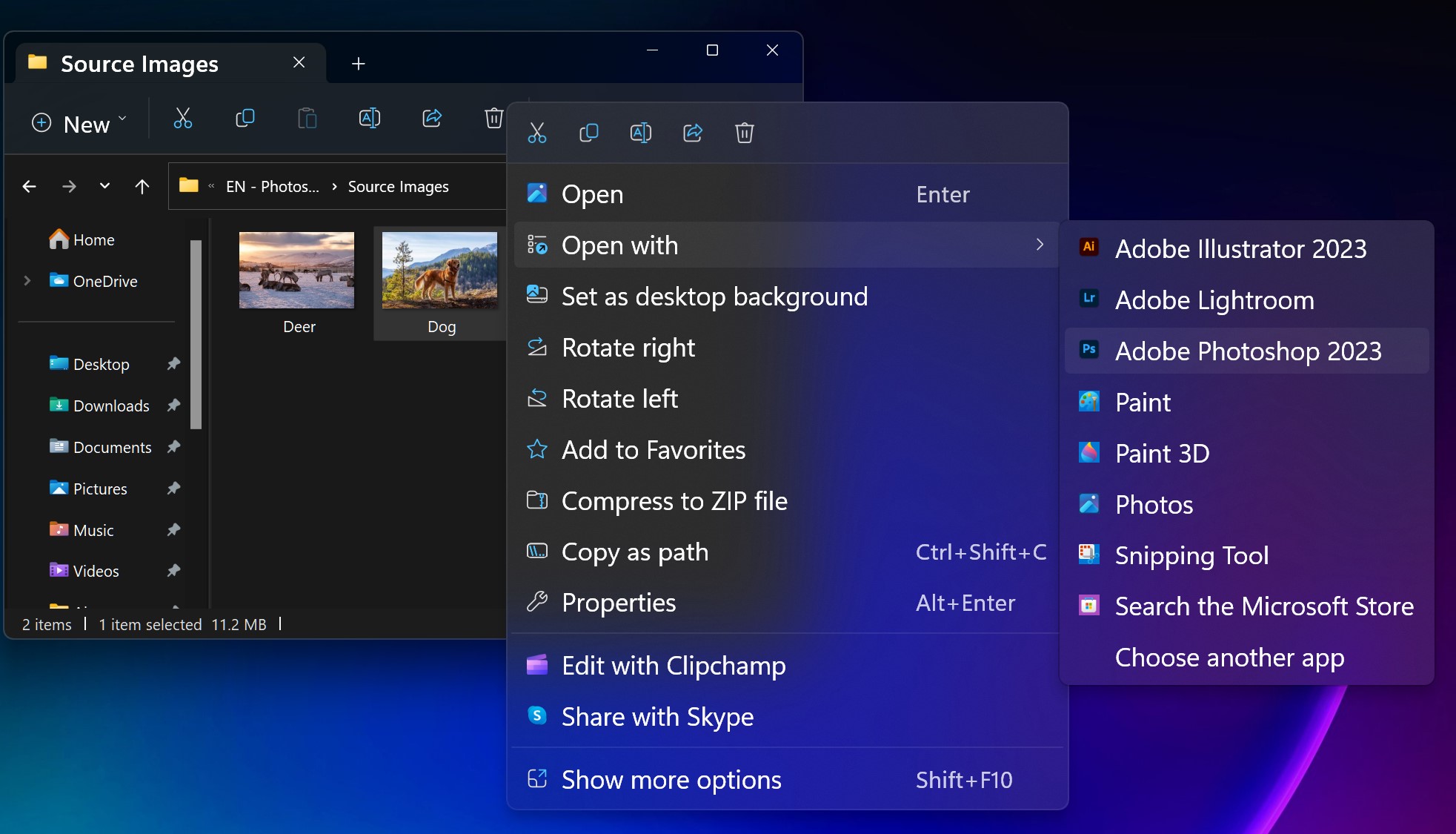Click the Cut icon in context menu toolbar

click(538, 132)
